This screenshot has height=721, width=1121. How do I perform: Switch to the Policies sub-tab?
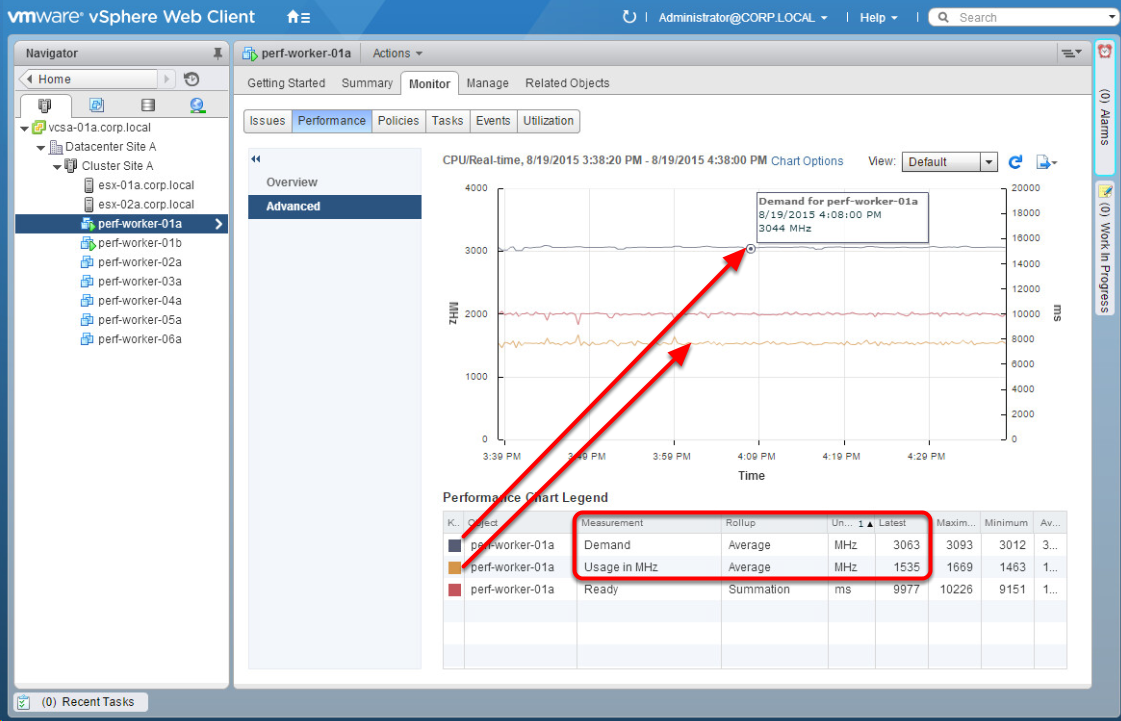pyautogui.click(x=398, y=121)
